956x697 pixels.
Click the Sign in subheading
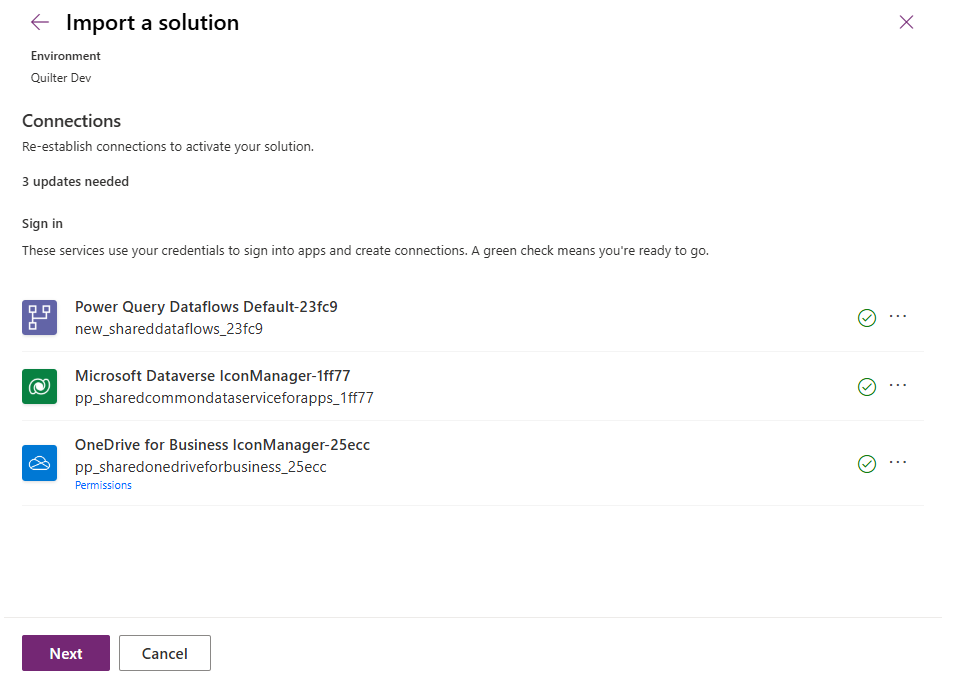coord(42,224)
